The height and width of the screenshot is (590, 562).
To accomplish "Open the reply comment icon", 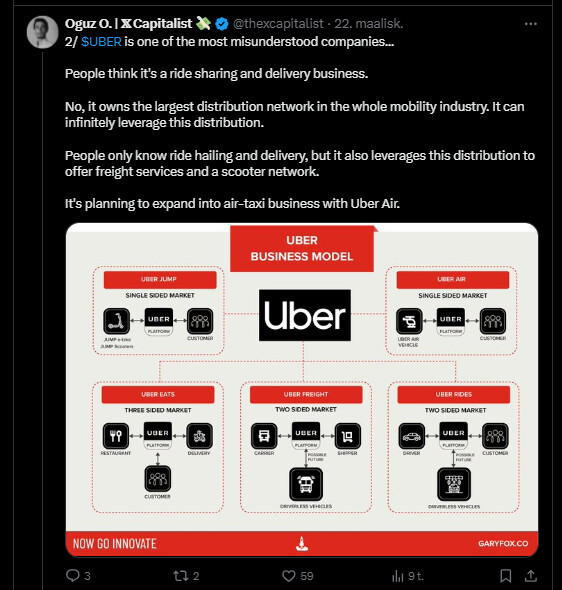I will 73,575.
